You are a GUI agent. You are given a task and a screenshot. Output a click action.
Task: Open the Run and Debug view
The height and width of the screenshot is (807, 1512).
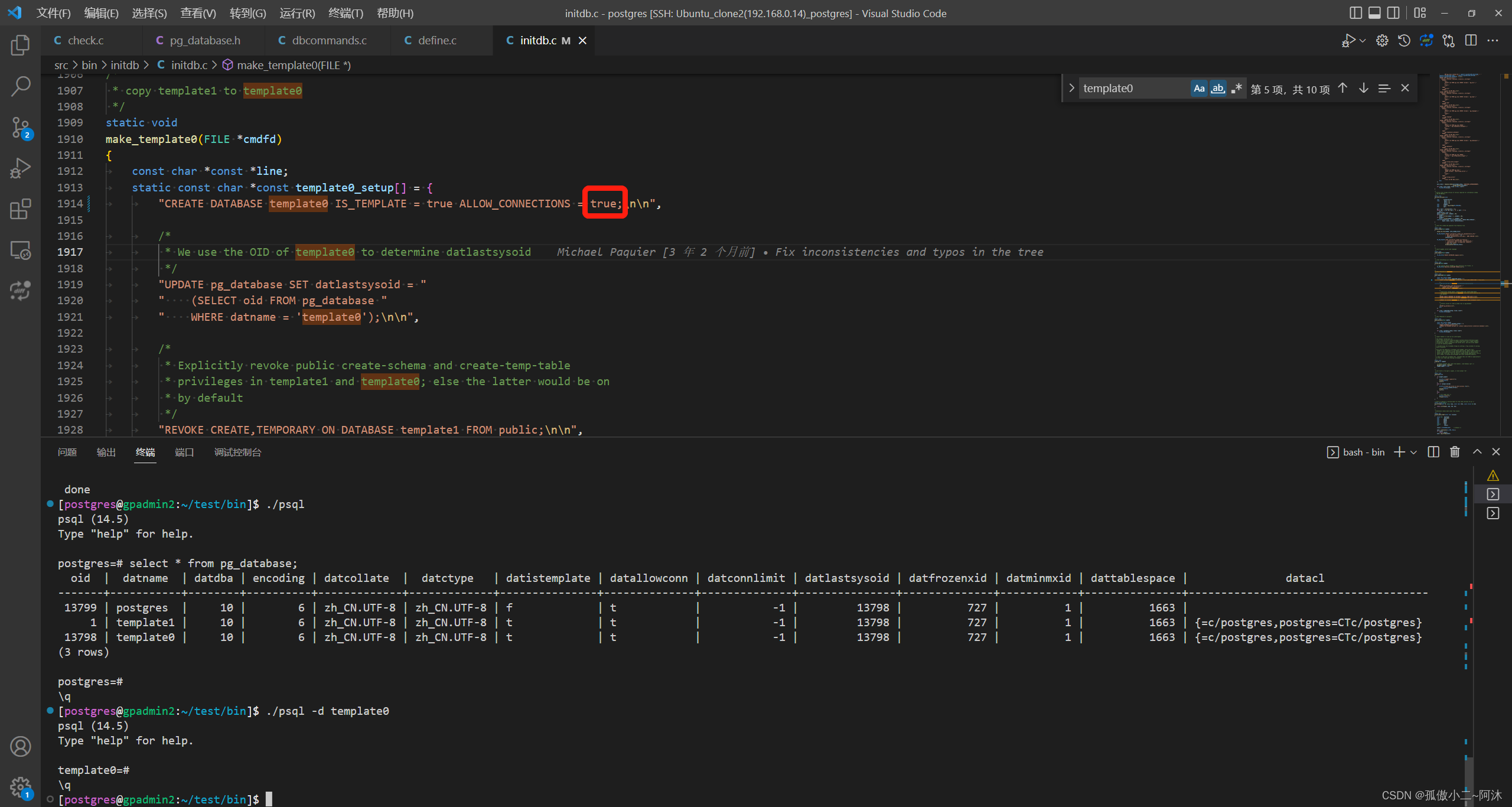(21, 167)
